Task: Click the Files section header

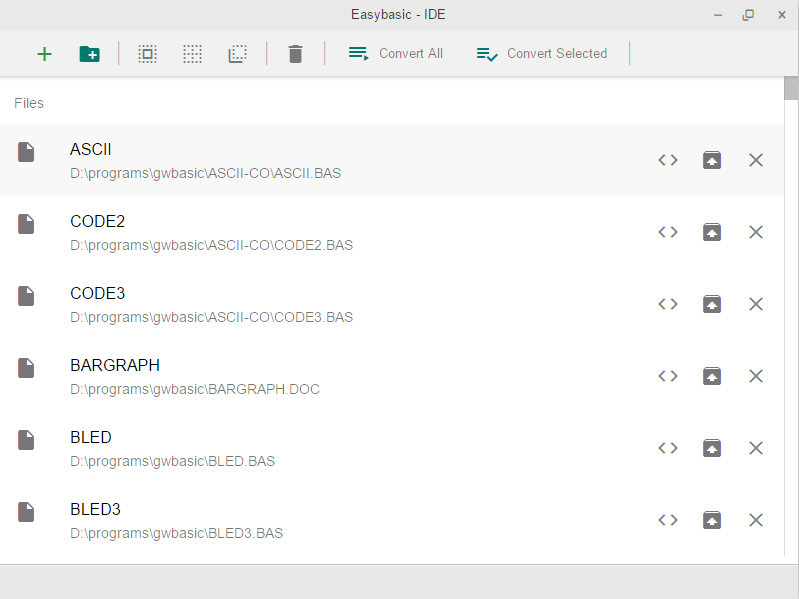Action: 29,103
